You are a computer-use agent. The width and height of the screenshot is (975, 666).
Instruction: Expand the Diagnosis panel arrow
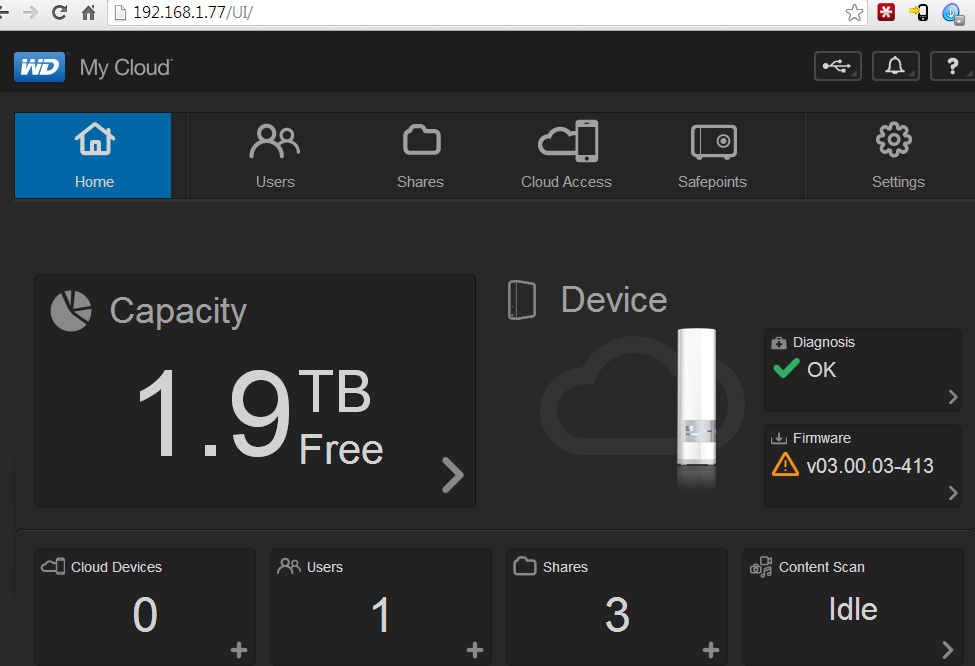point(952,397)
